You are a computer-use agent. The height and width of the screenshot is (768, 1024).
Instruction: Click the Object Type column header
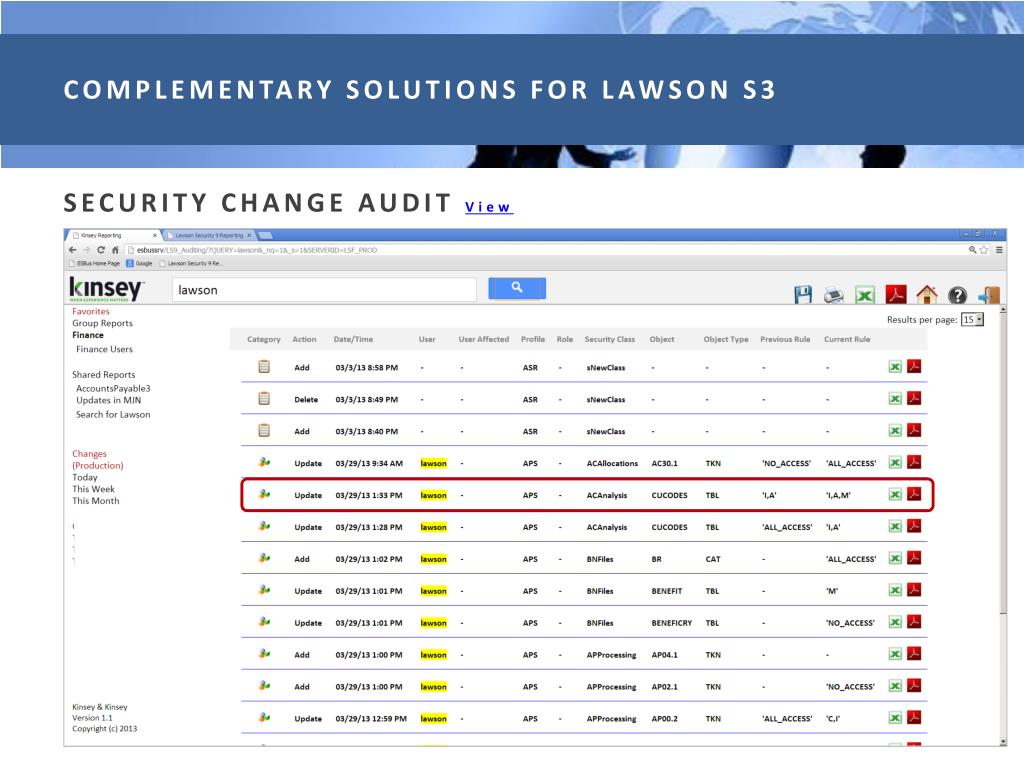(726, 340)
